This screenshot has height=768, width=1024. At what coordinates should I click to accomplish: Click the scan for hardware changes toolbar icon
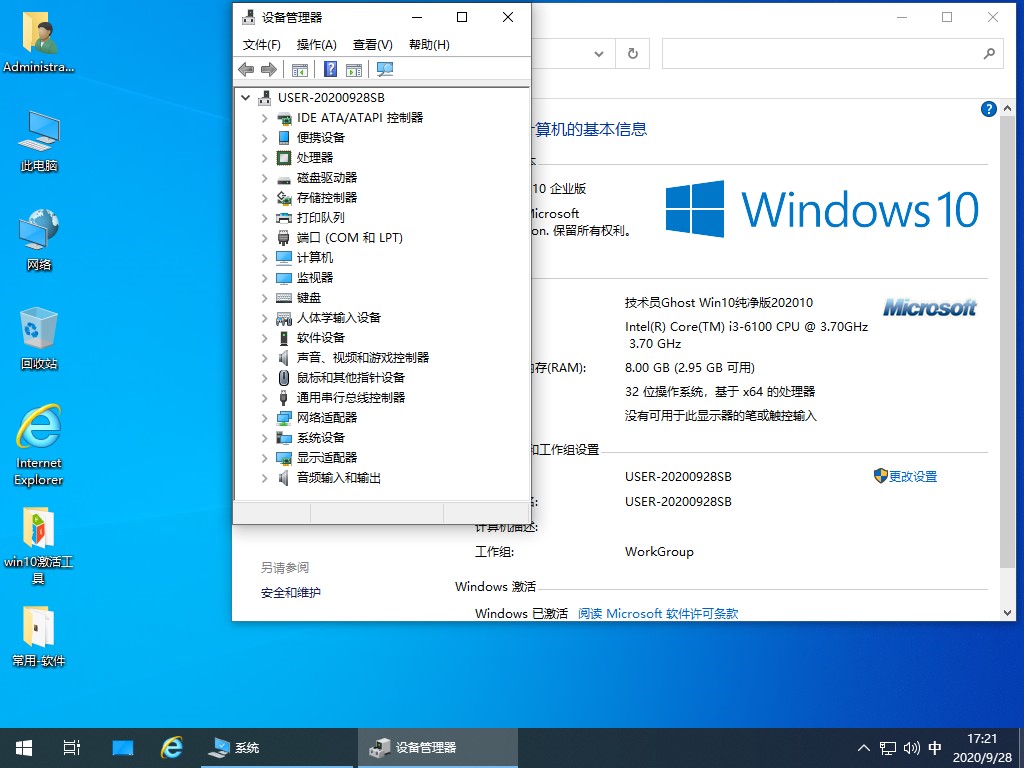click(x=385, y=69)
